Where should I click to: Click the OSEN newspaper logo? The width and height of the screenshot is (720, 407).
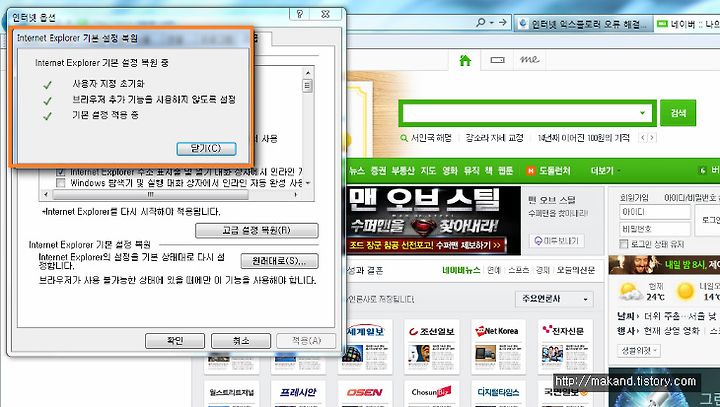(365, 392)
